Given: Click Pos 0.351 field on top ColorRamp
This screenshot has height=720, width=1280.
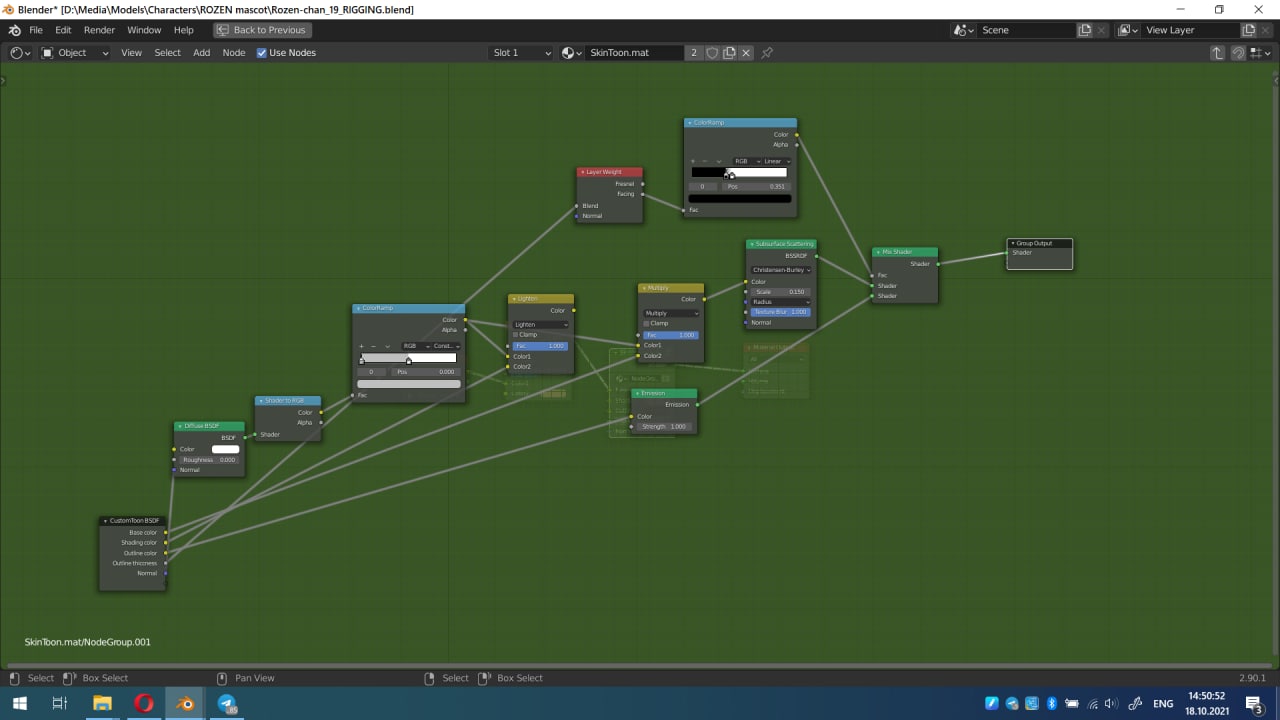Looking at the screenshot, I should tap(757, 187).
